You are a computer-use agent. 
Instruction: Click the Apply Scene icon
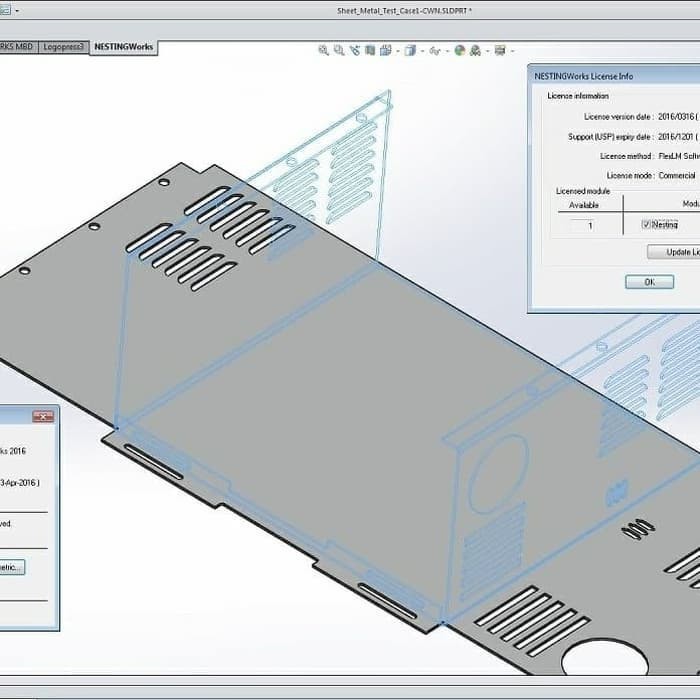coord(475,50)
